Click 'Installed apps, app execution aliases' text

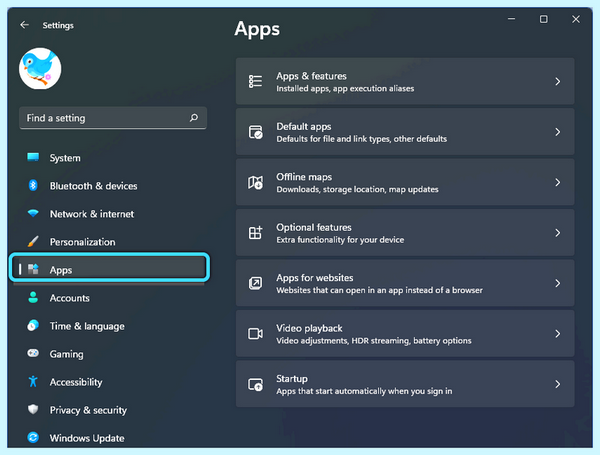tap(345, 89)
